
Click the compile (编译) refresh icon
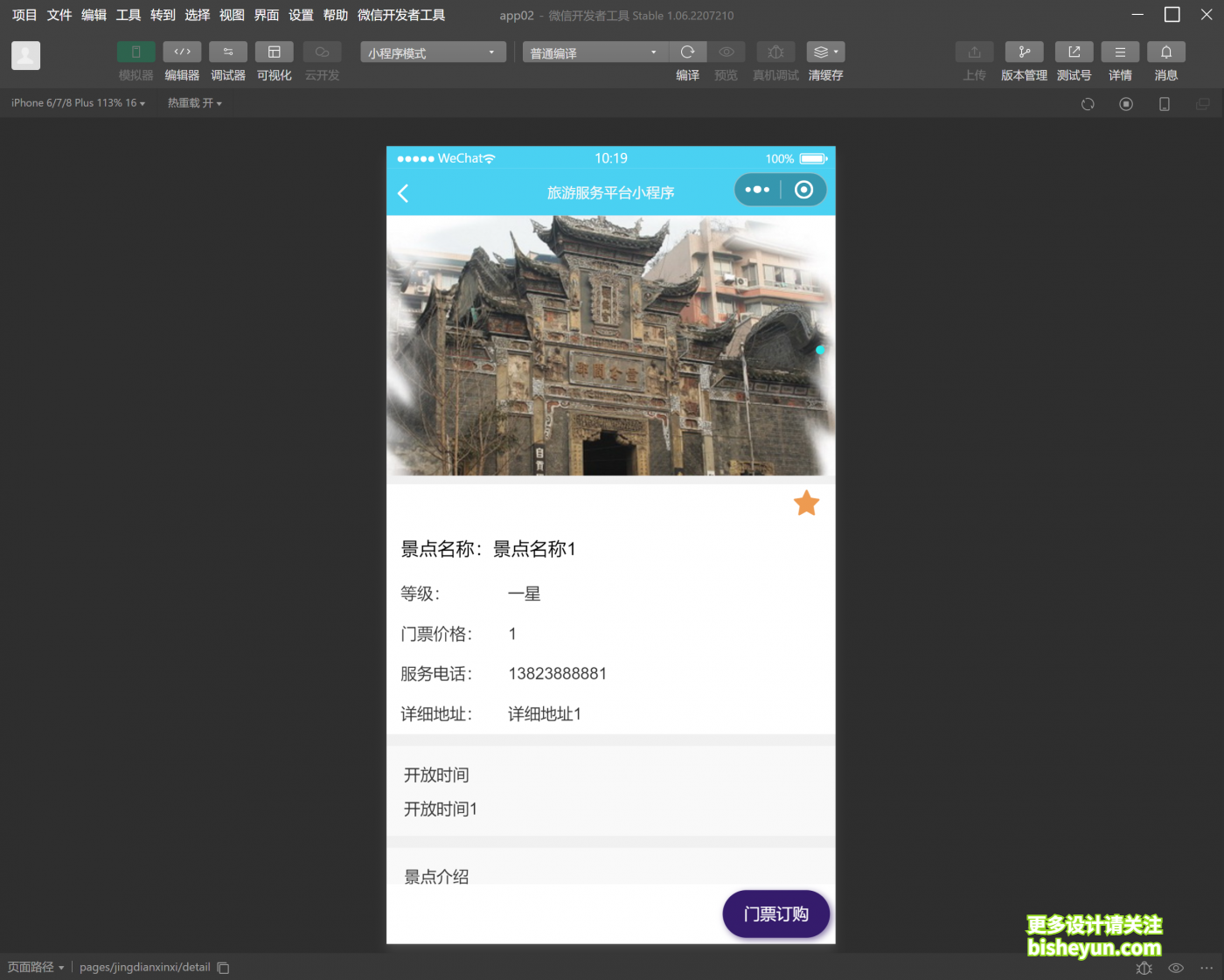[688, 52]
